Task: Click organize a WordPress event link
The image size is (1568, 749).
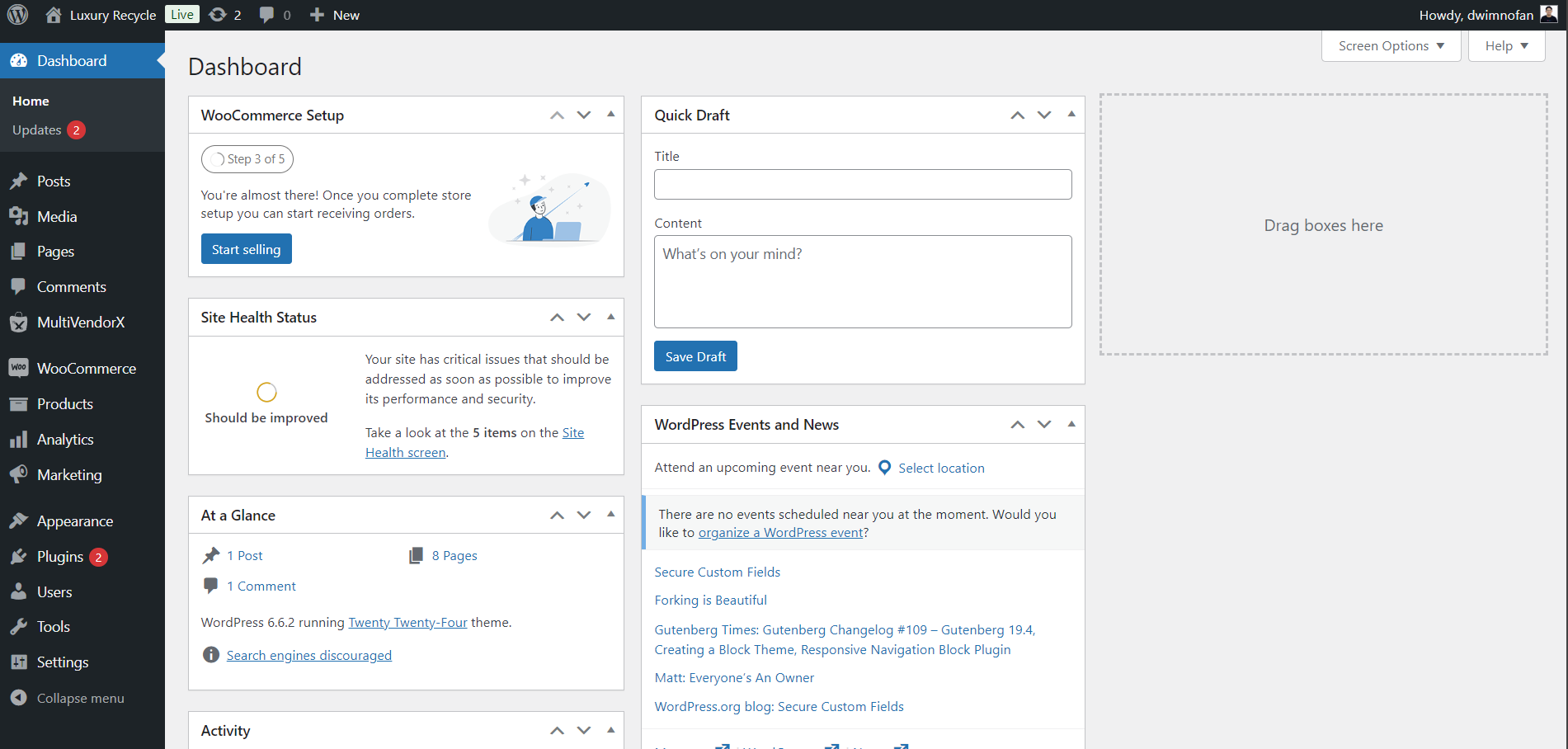Action: click(x=780, y=533)
